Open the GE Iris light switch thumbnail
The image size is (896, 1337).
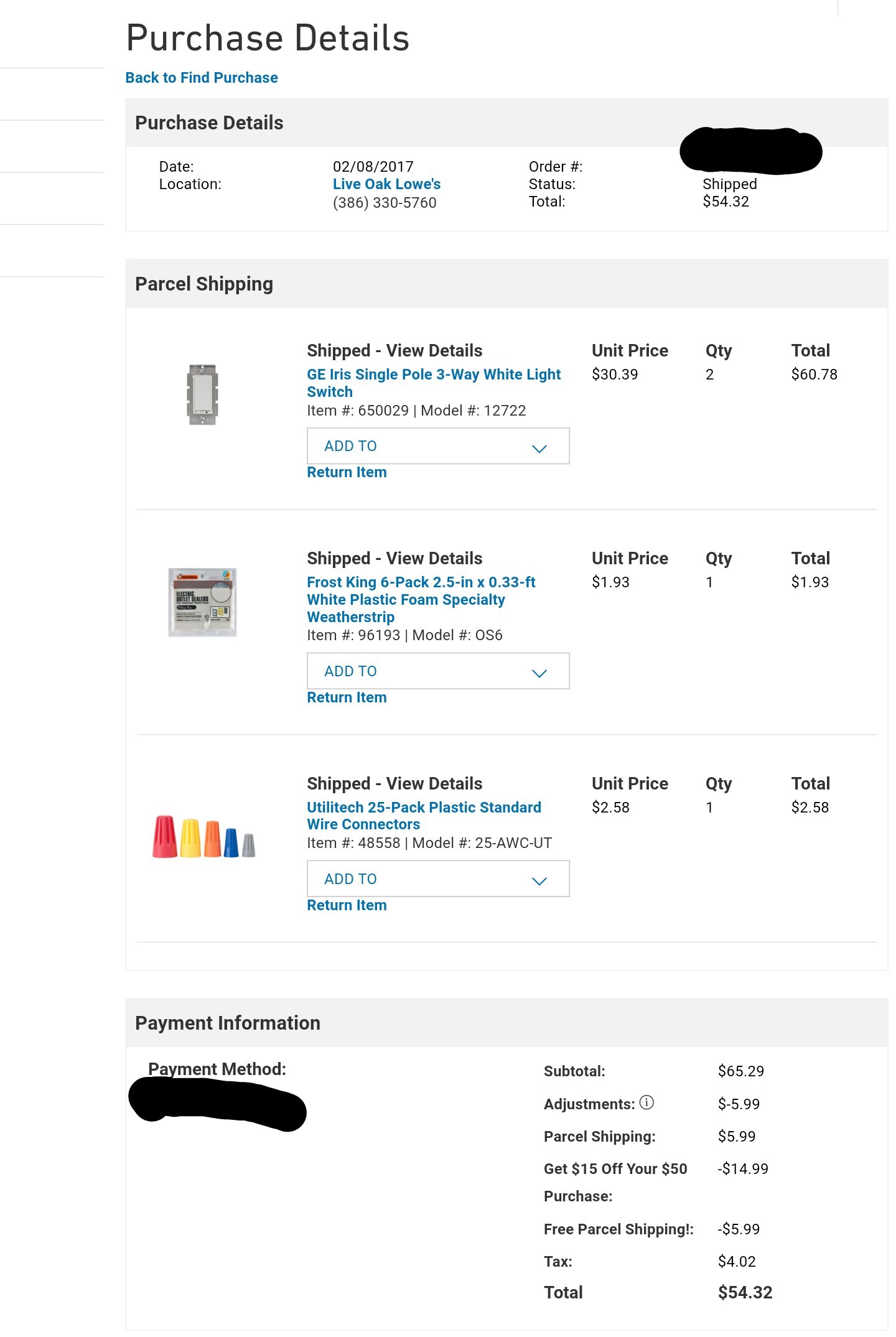click(x=202, y=395)
